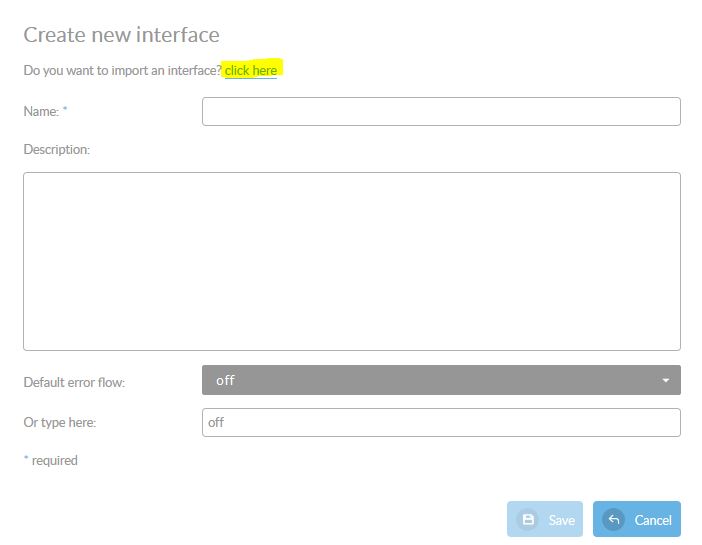Click the 'Create new interface' heading
The height and width of the screenshot is (545, 702).
(x=121, y=35)
